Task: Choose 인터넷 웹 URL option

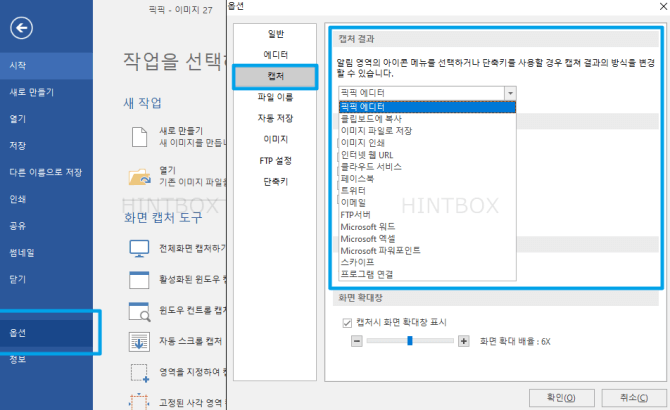Action: pos(427,155)
